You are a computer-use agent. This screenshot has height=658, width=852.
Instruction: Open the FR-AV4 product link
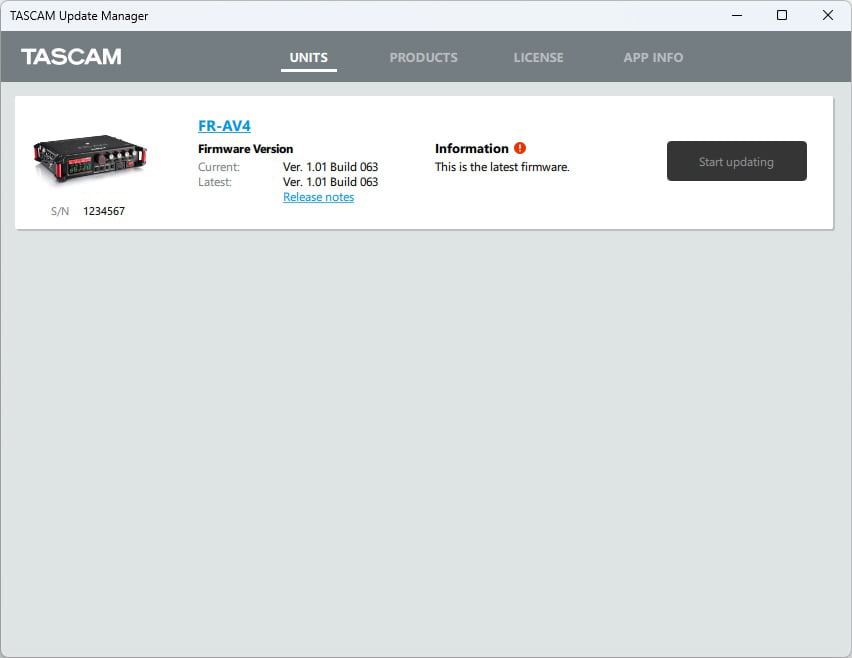coord(224,126)
